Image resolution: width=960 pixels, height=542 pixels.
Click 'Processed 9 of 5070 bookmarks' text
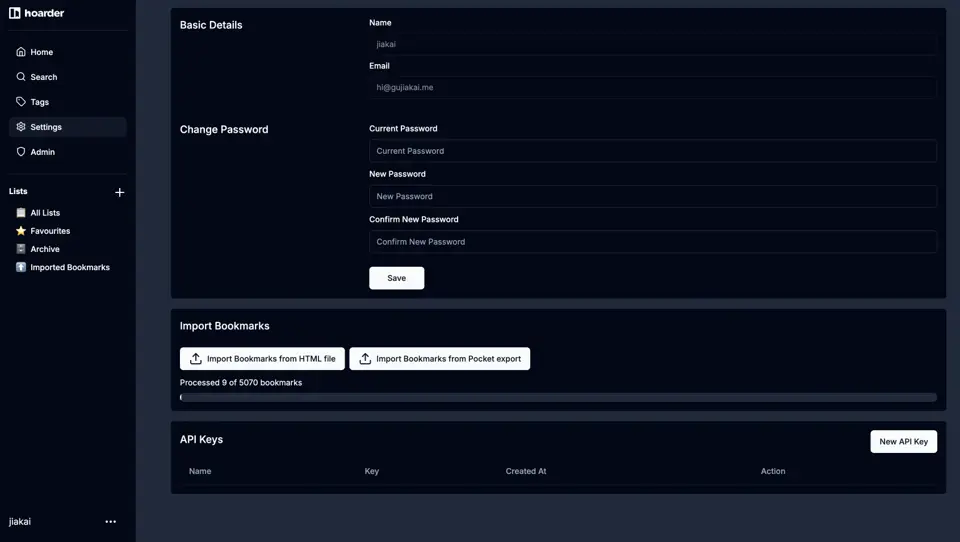click(241, 383)
